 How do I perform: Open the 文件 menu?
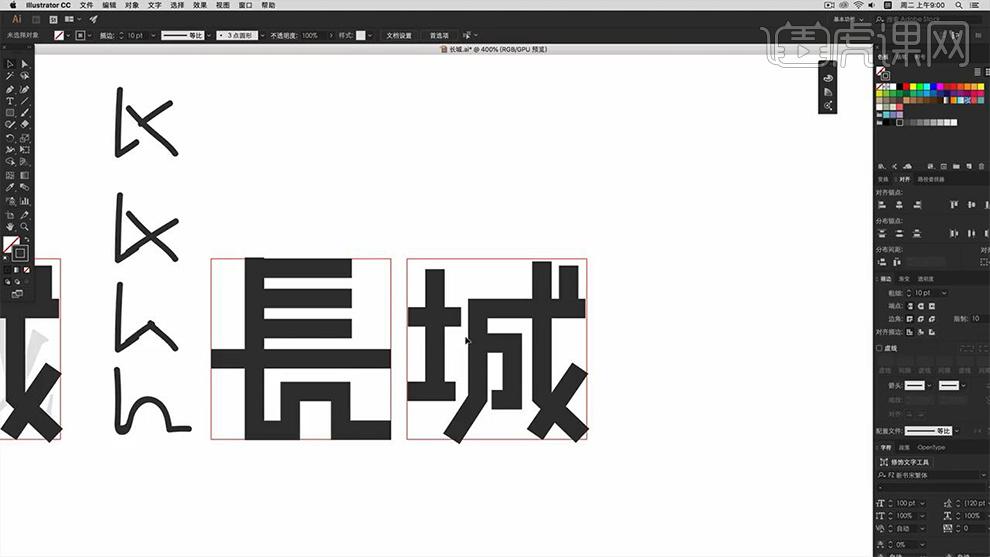[x=86, y=5]
